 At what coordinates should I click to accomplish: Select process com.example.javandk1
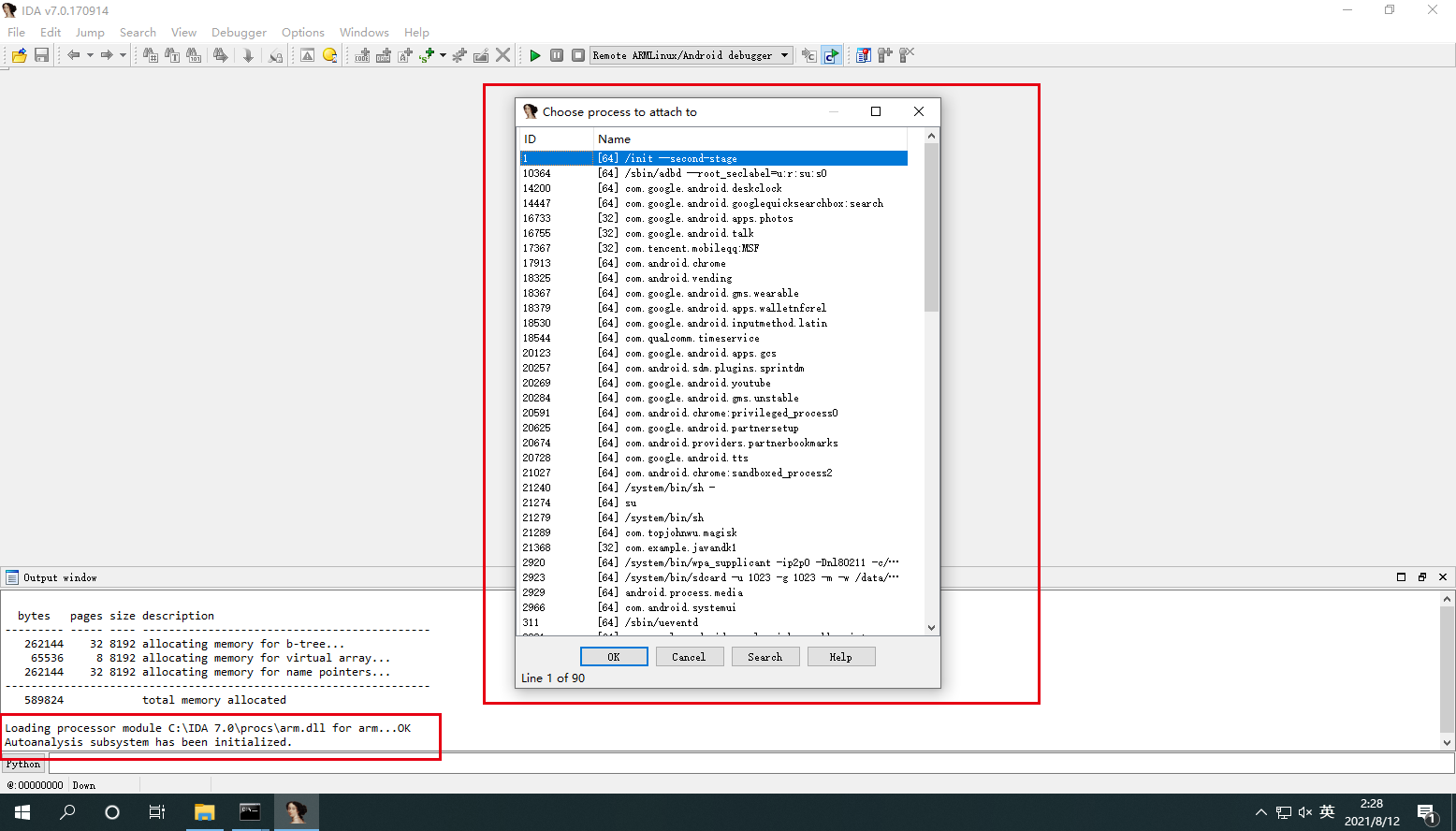714,547
